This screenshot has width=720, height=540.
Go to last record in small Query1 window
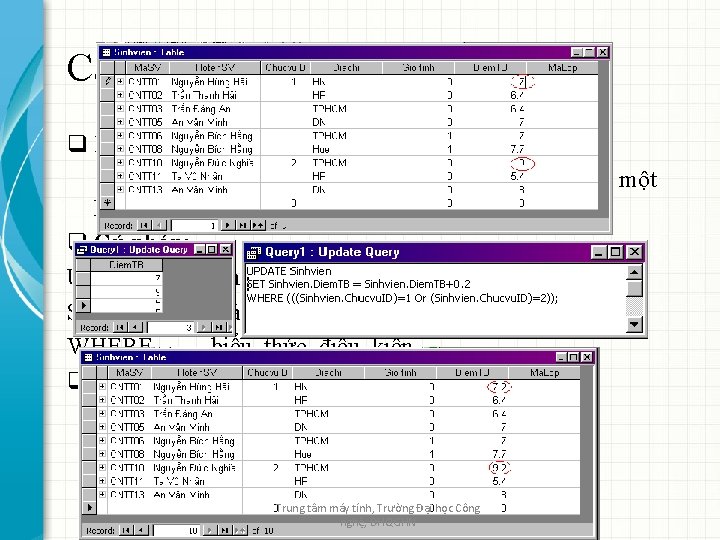(219, 327)
